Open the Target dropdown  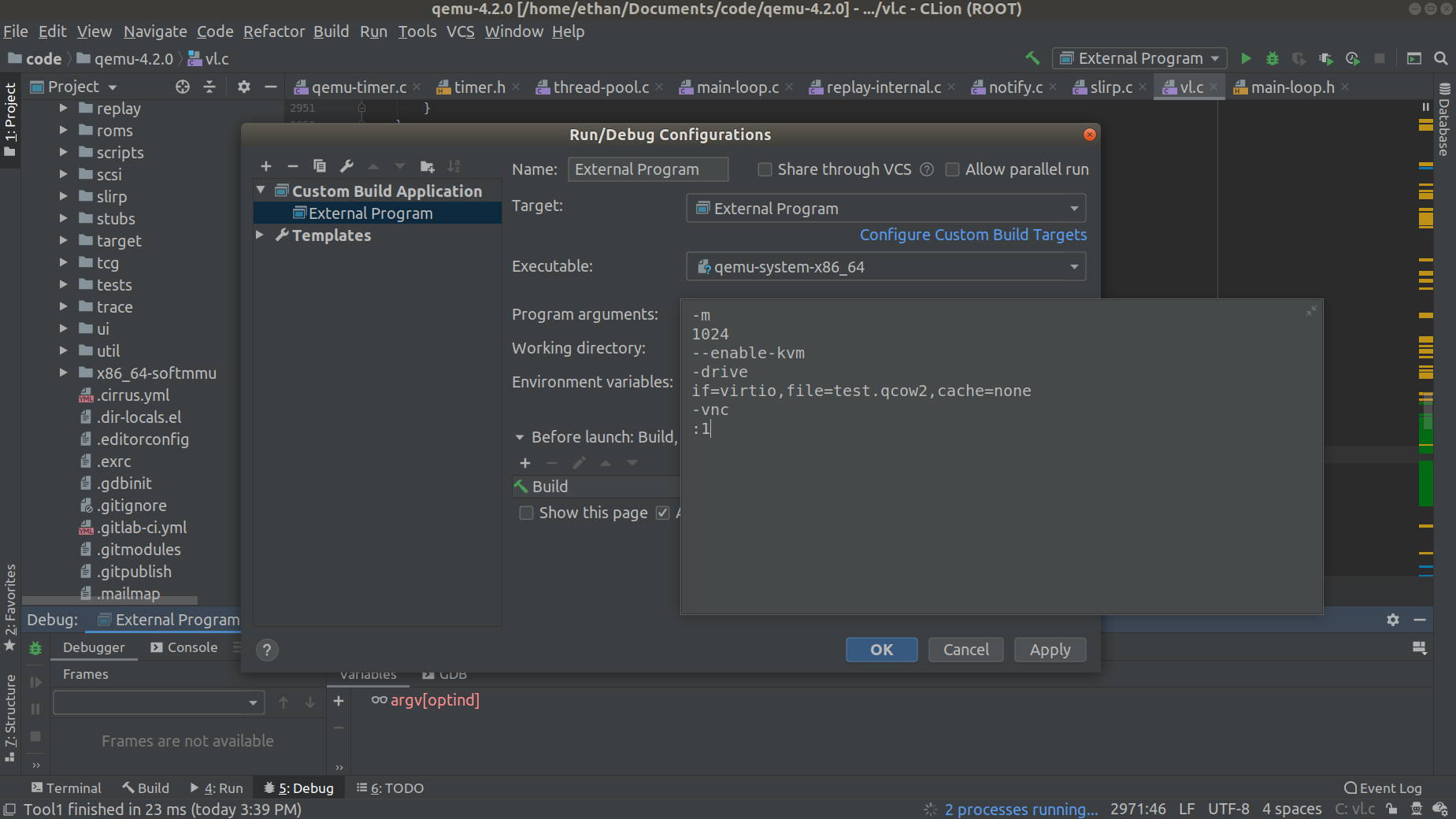click(886, 209)
